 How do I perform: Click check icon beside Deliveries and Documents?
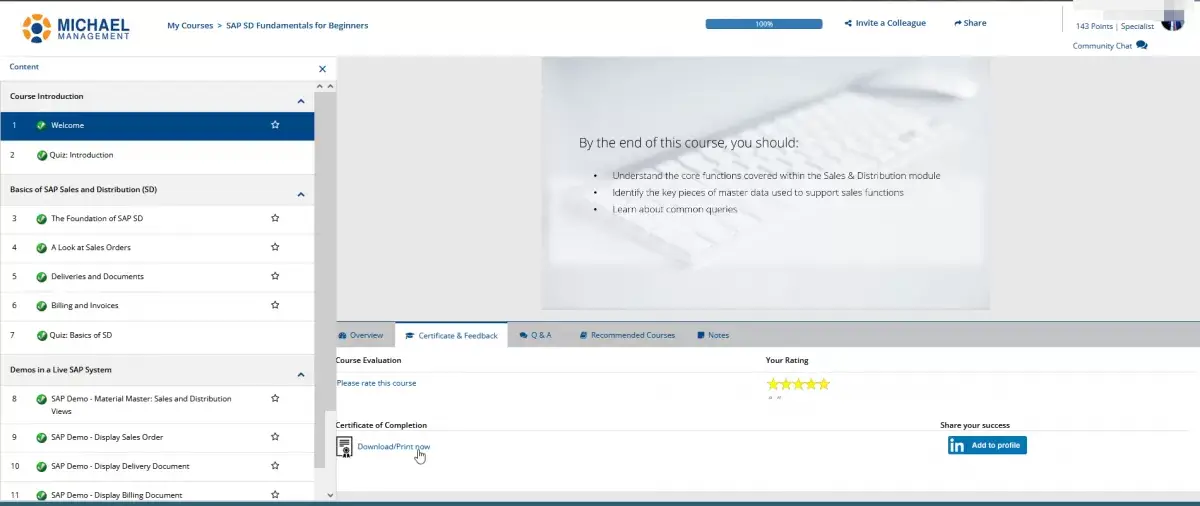coord(41,276)
